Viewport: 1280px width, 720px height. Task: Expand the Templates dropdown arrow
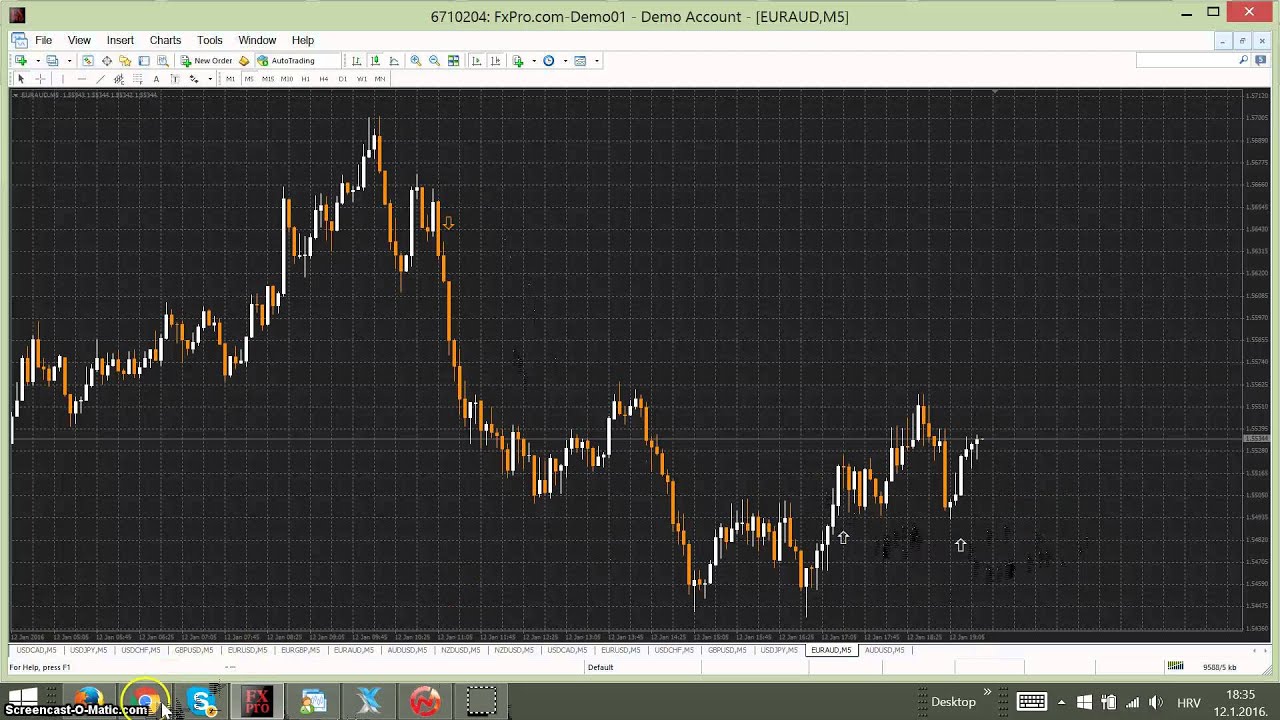click(x=597, y=61)
